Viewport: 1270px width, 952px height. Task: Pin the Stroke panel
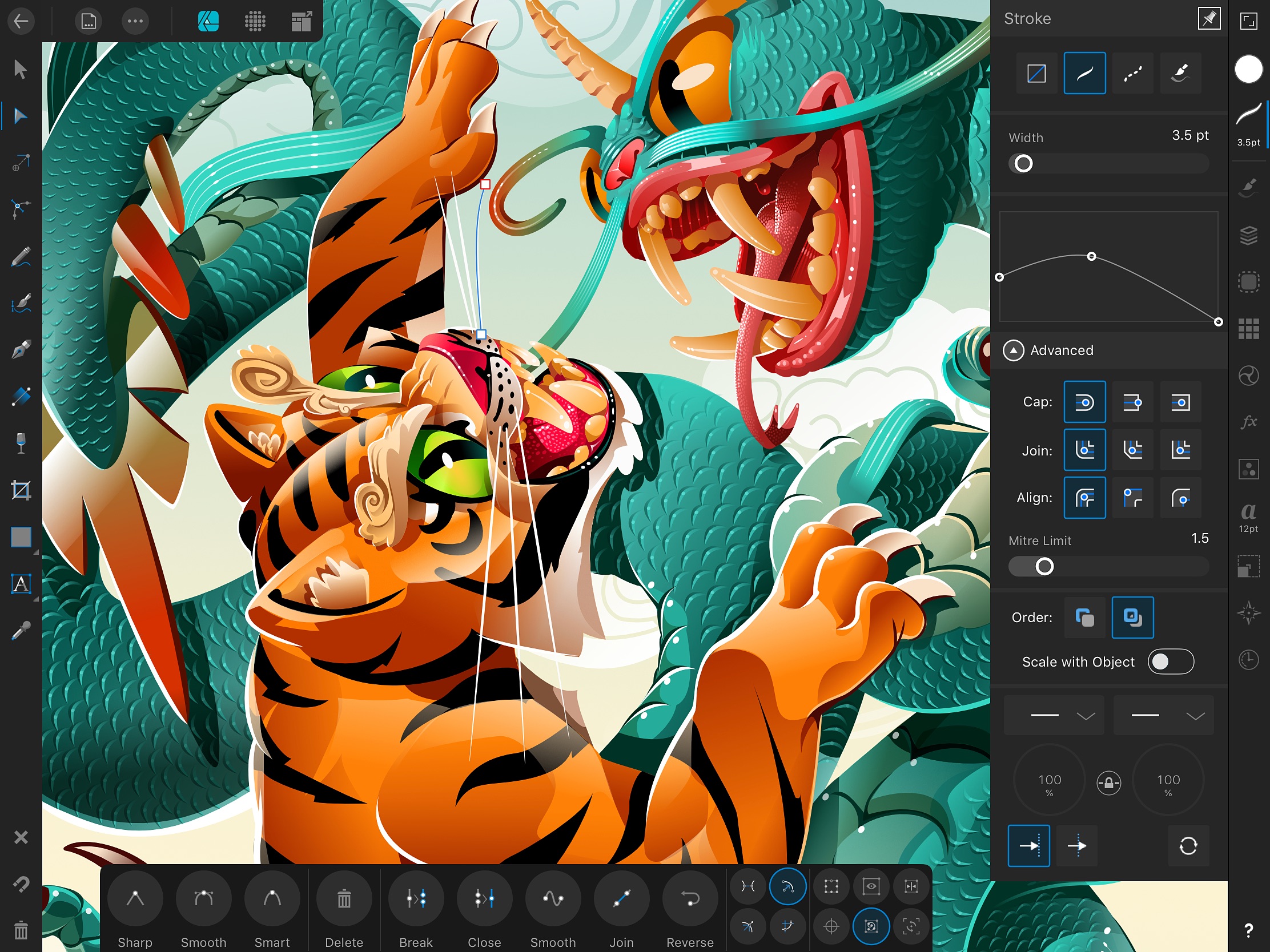[x=1208, y=18]
